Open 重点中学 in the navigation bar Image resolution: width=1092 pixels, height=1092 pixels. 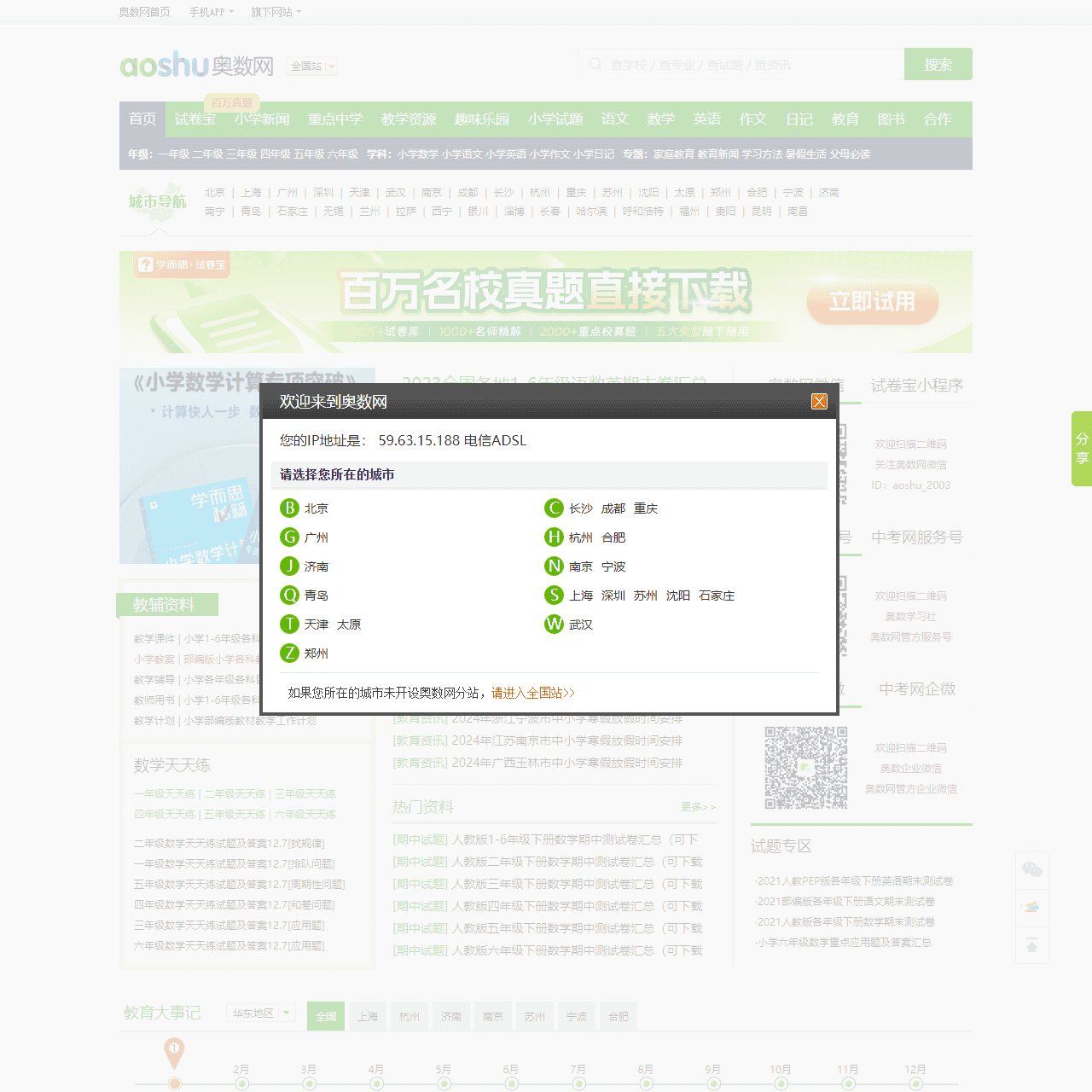[335, 119]
